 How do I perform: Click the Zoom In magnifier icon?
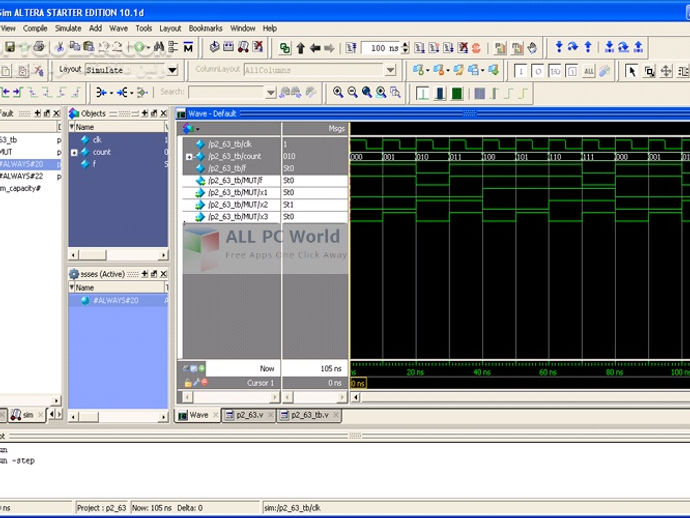point(338,92)
